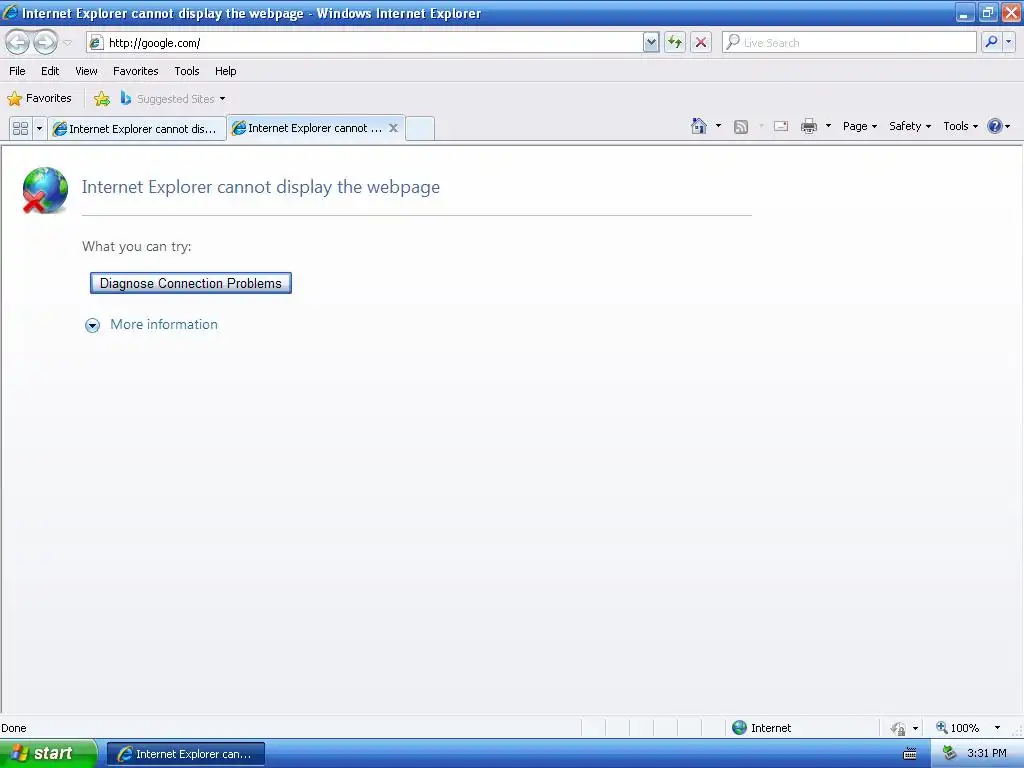Expand More information arrow icon
The width and height of the screenshot is (1024, 768).
(x=93, y=325)
